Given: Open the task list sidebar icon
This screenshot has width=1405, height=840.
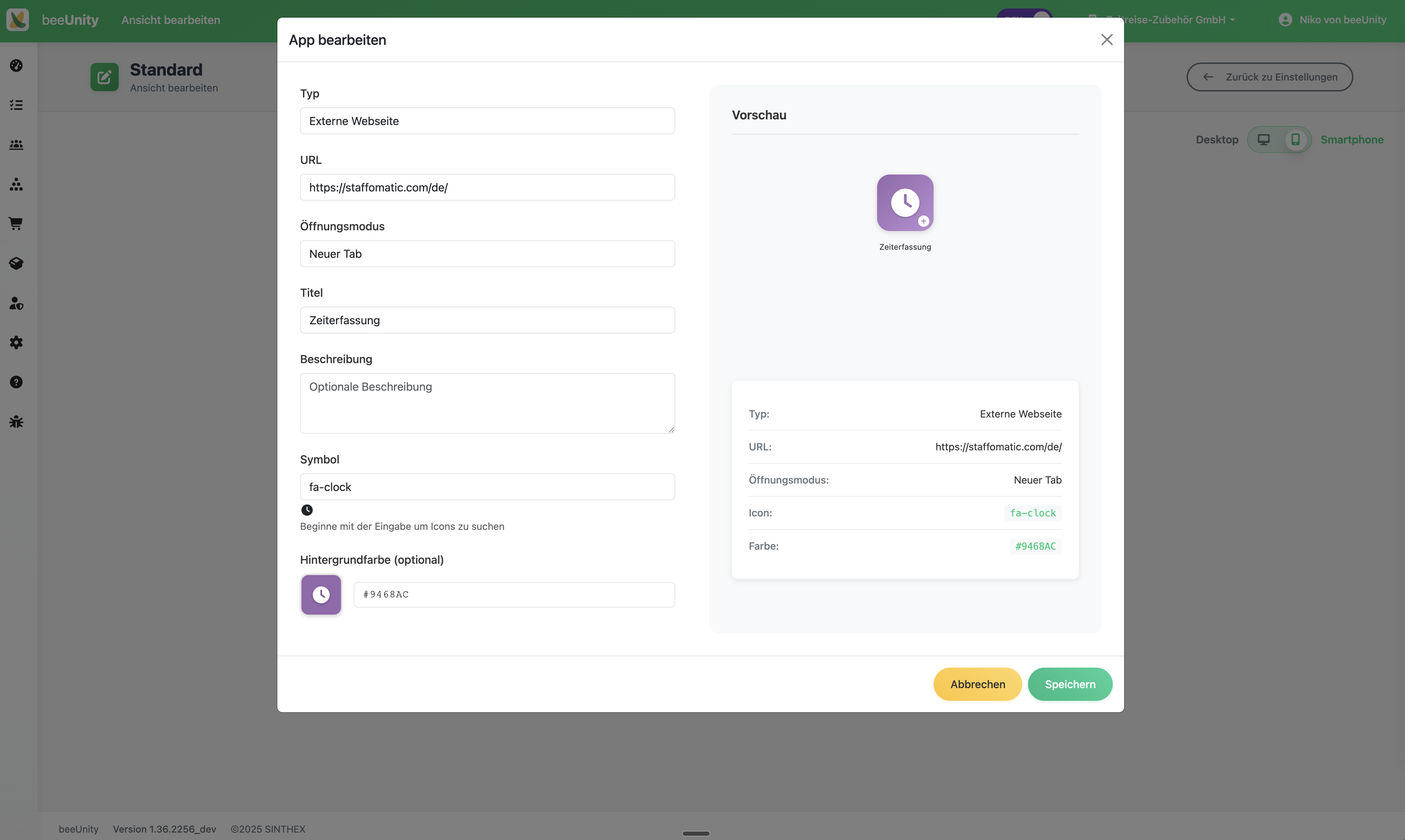Looking at the screenshot, I should [16, 105].
